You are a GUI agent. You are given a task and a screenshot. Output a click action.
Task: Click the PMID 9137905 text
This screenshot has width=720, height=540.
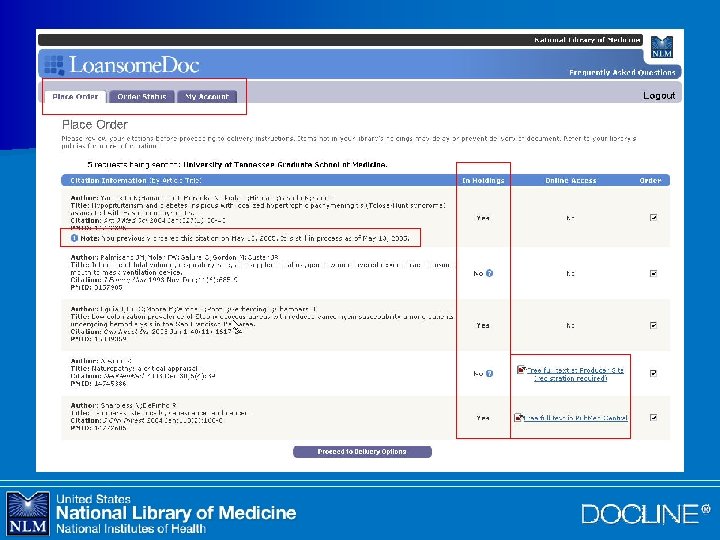click(96, 287)
